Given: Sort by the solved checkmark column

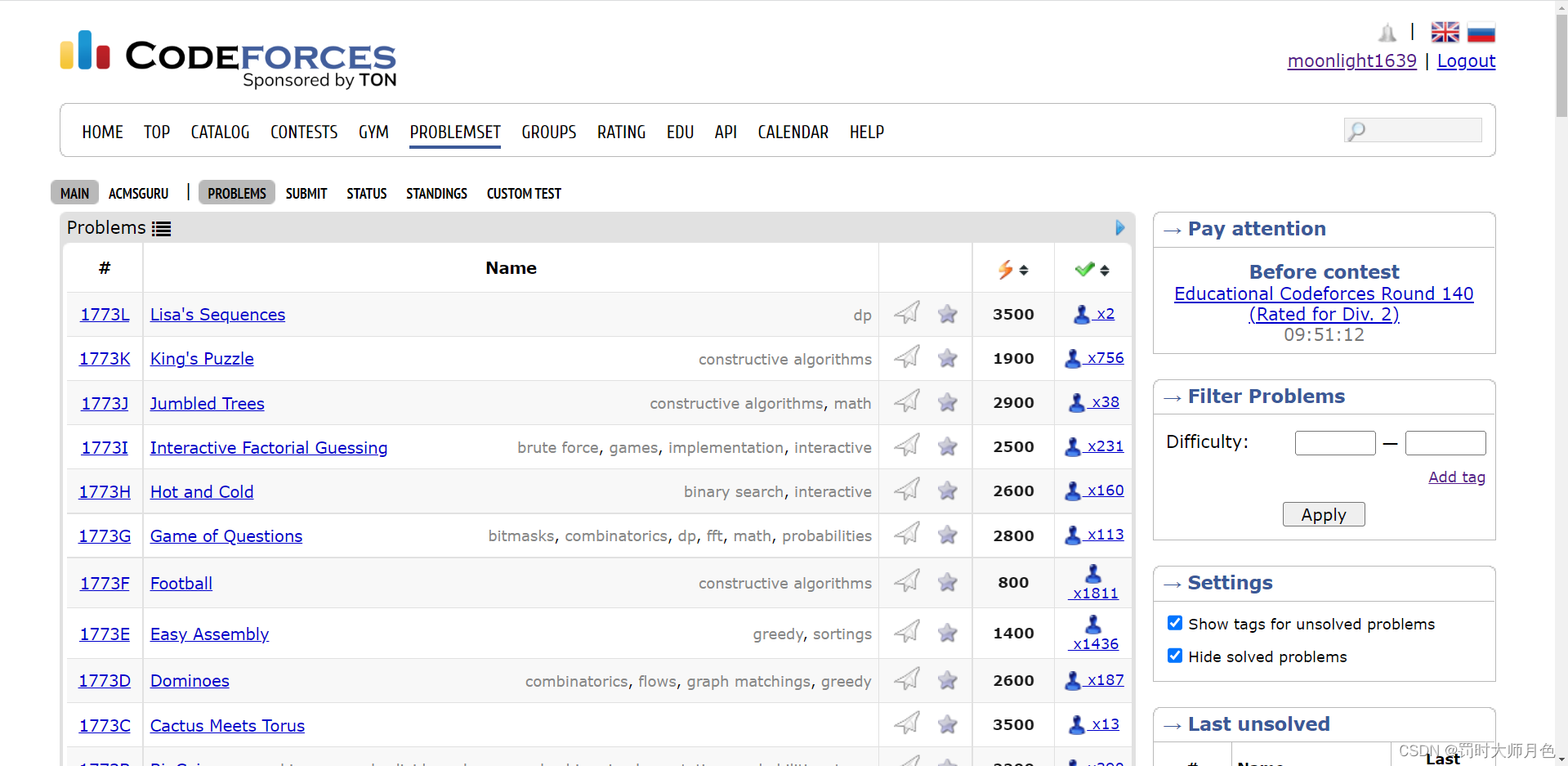Looking at the screenshot, I should click(x=1092, y=270).
